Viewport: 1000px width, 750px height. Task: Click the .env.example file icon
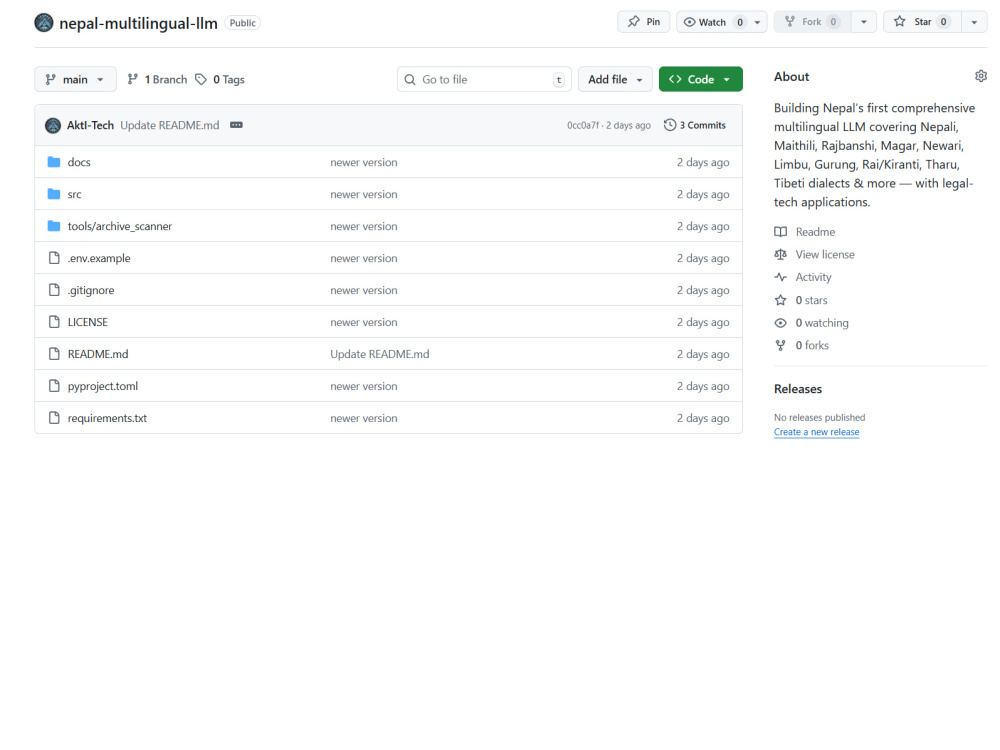[x=54, y=258]
